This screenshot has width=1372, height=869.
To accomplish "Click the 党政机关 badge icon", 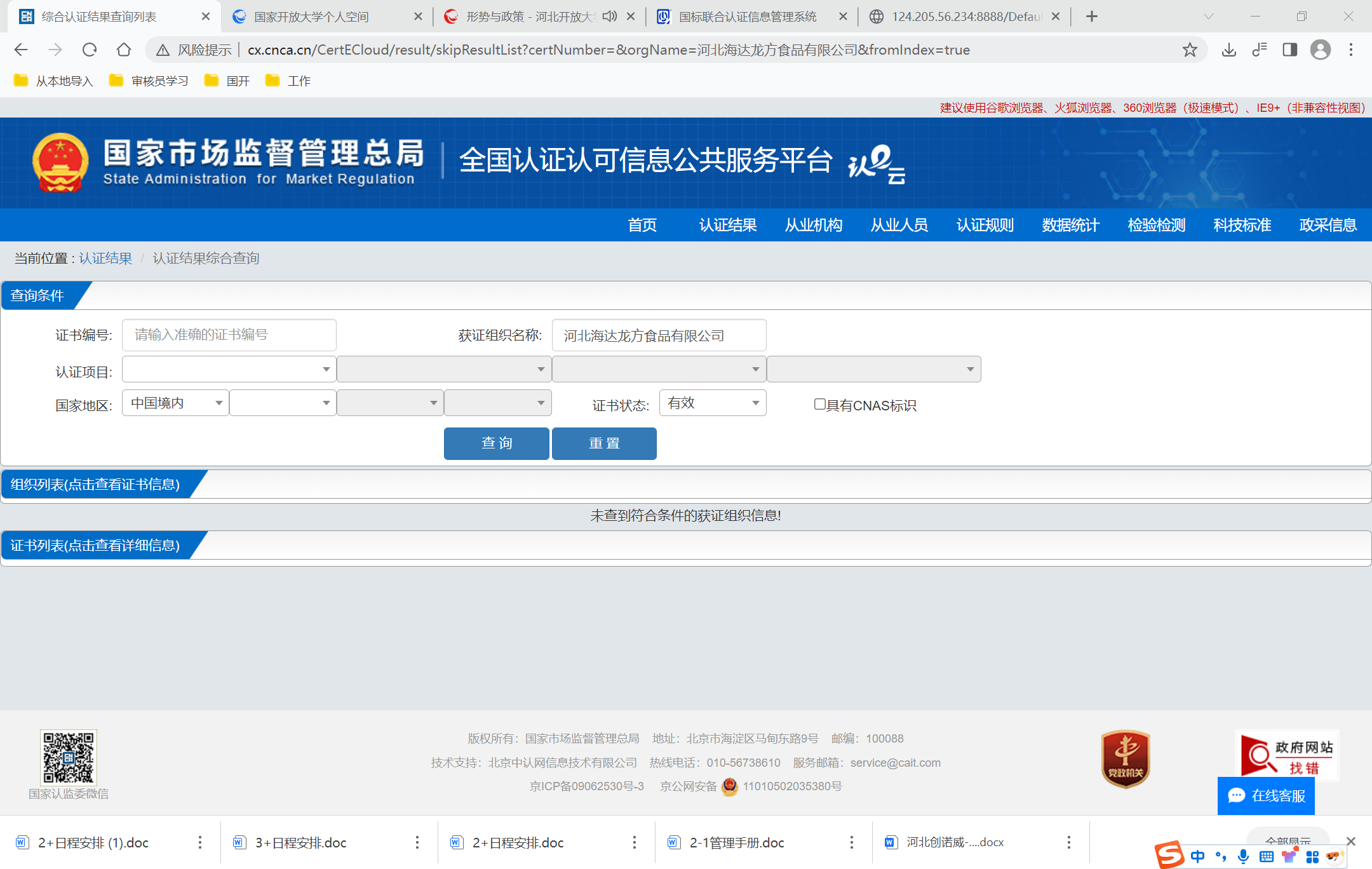I will point(1125,758).
